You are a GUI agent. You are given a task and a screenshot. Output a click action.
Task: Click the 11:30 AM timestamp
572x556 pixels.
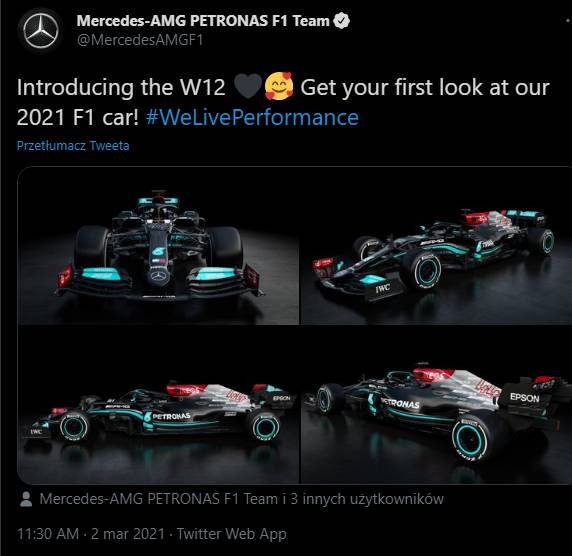pos(48,534)
